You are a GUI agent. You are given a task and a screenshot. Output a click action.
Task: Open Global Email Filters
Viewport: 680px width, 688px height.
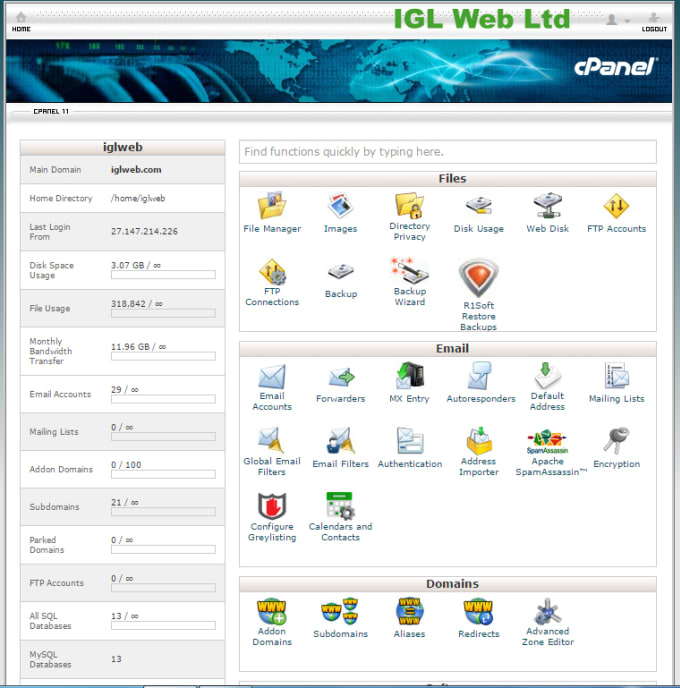coord(272,452)
